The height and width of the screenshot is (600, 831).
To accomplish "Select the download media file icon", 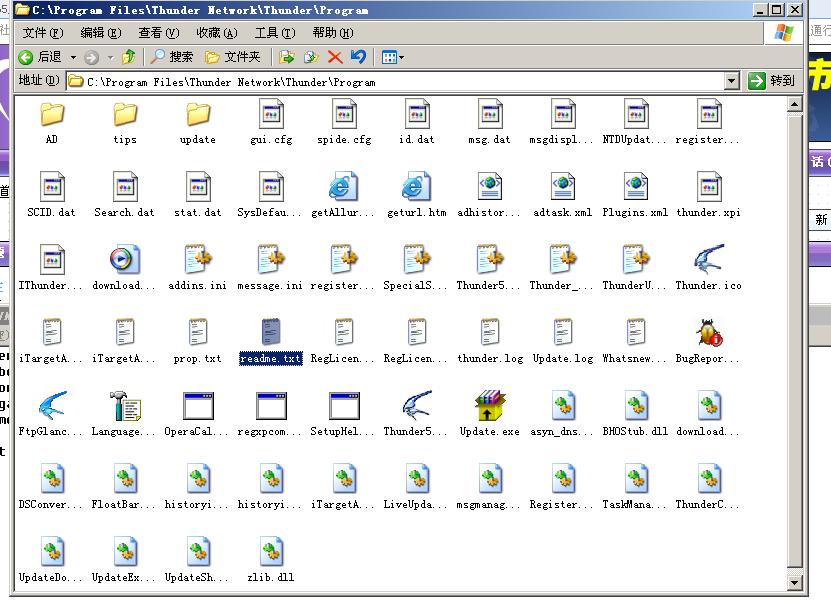I will [125, 260].
